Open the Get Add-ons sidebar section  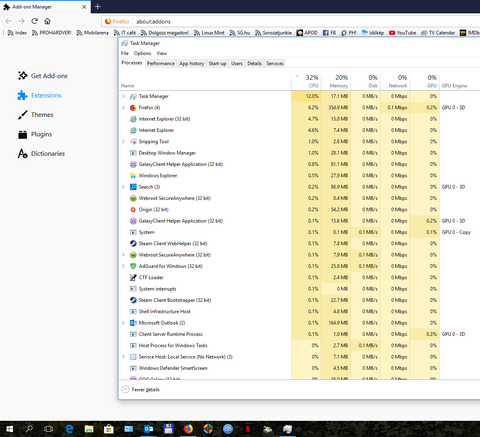[43, 76]
